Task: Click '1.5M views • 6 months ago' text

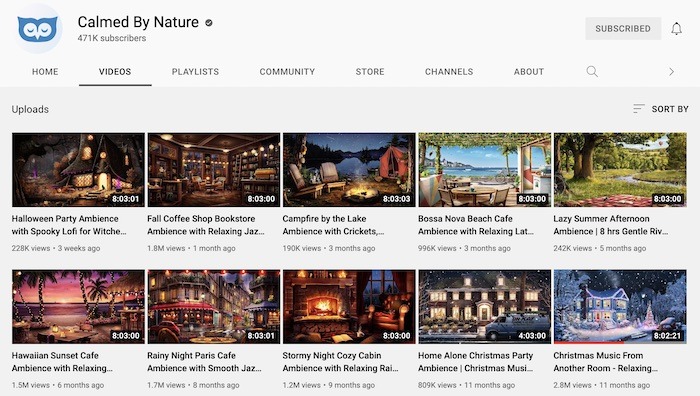Action: click(x=58, y=385)
